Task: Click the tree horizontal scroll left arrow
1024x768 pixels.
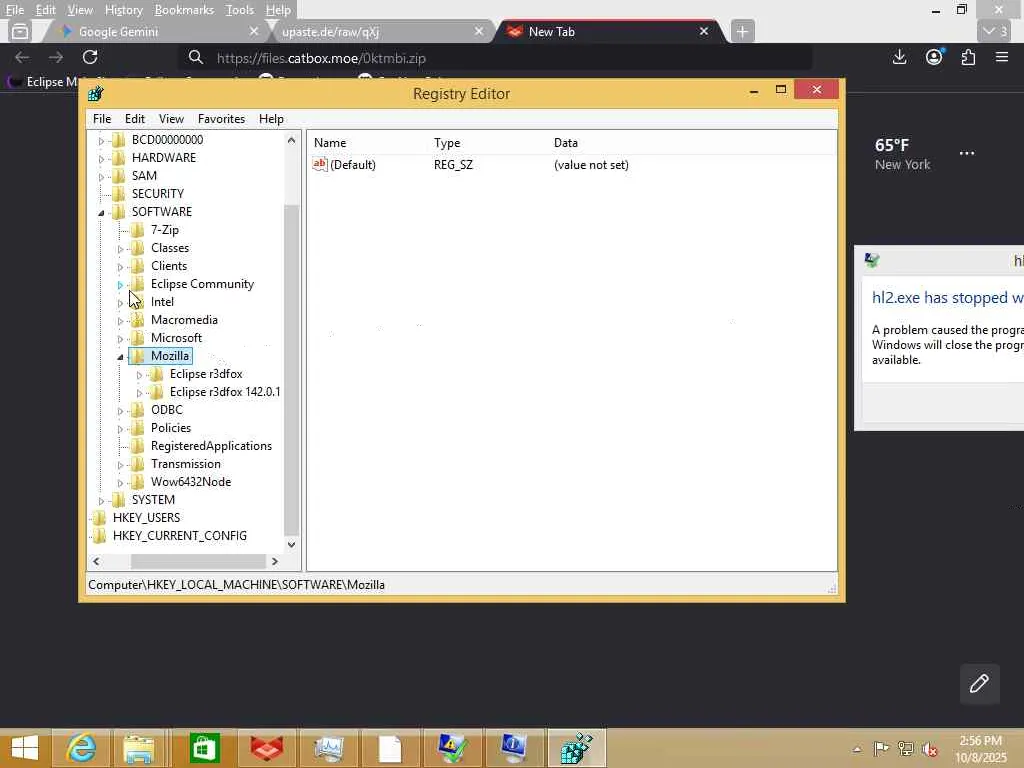Action: pos(97,562)
